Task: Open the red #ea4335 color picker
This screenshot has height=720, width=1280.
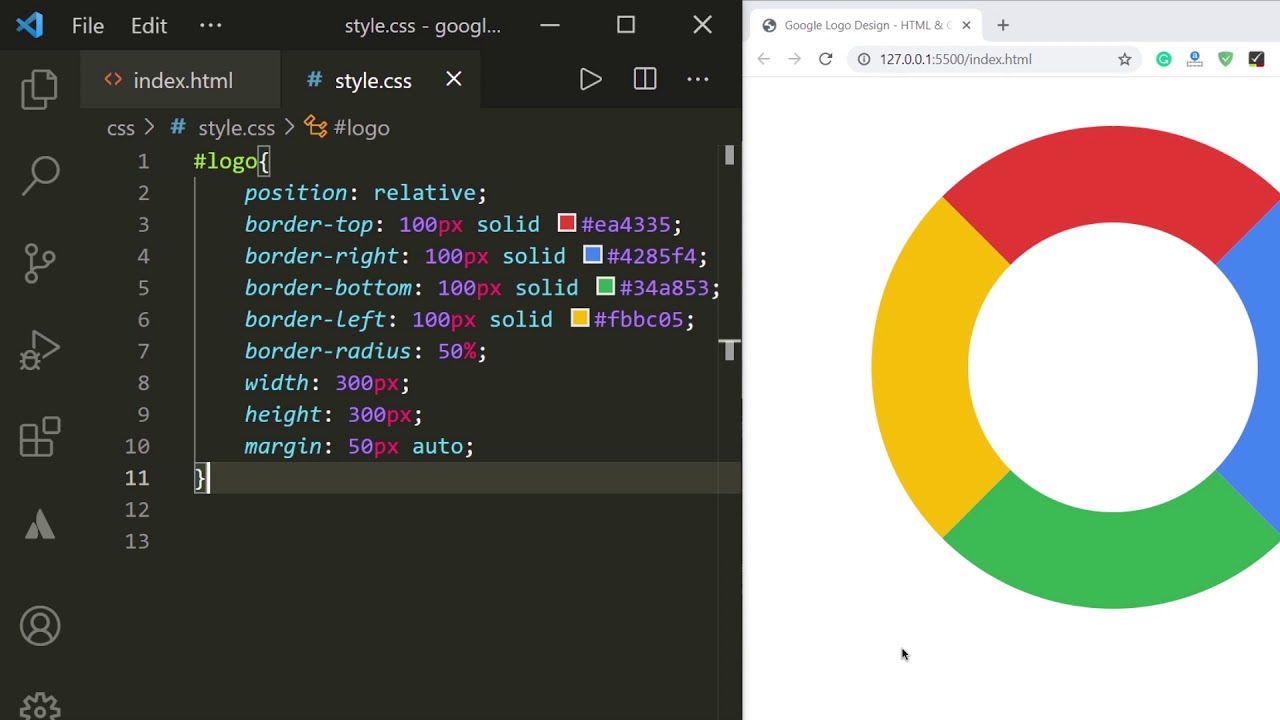Action: pos(567,223)
